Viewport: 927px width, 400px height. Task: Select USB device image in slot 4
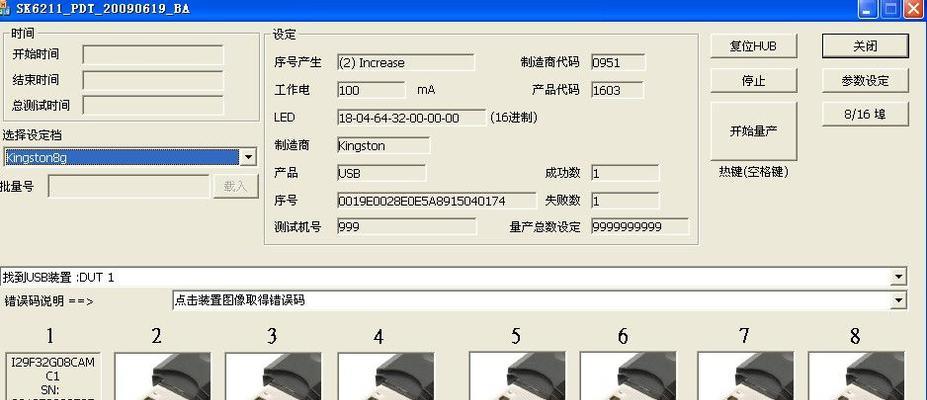tap(385, 376)
